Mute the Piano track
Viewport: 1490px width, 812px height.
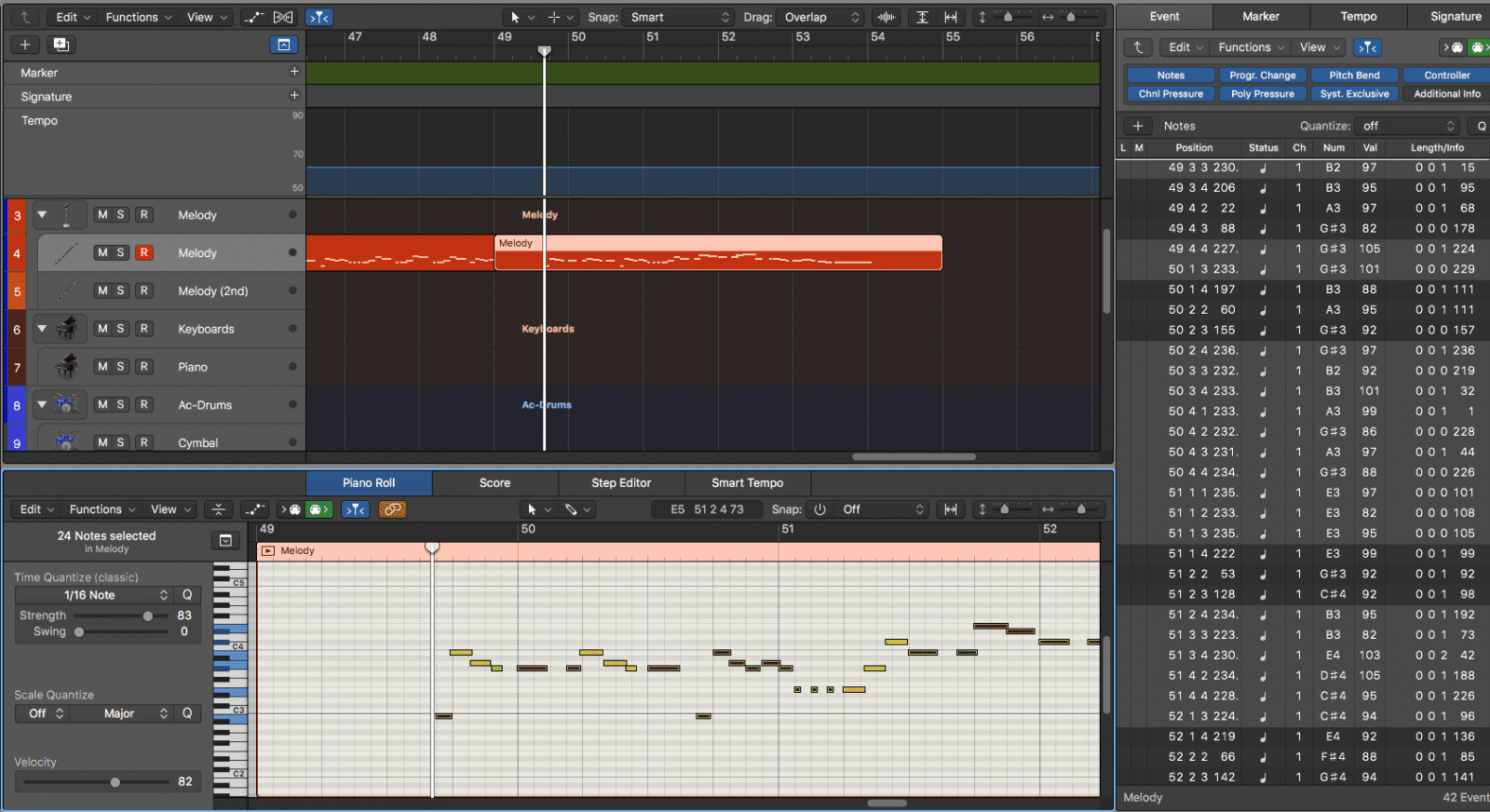click(x=102, y=367)
